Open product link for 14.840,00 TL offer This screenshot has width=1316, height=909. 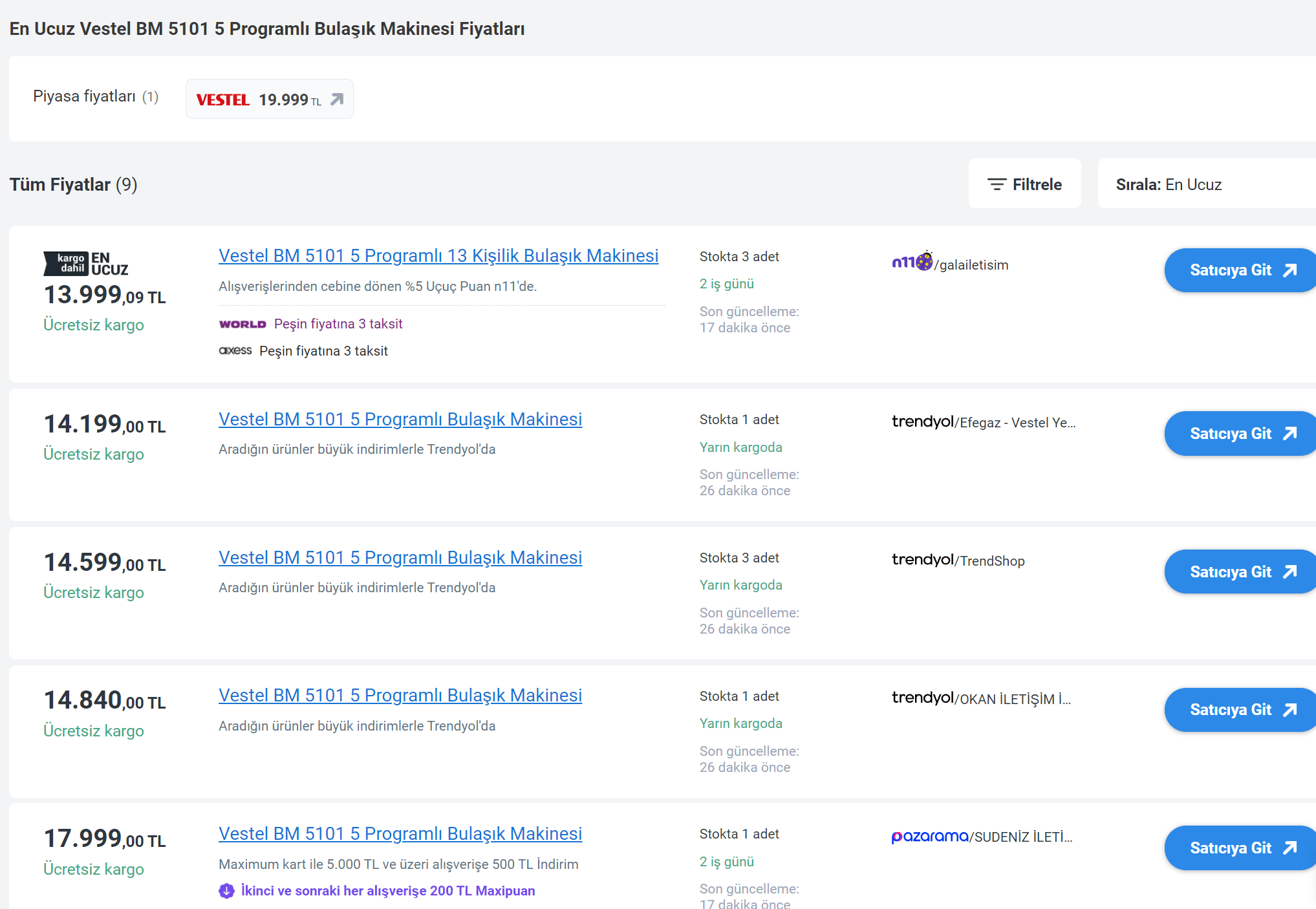pos(400,696)
